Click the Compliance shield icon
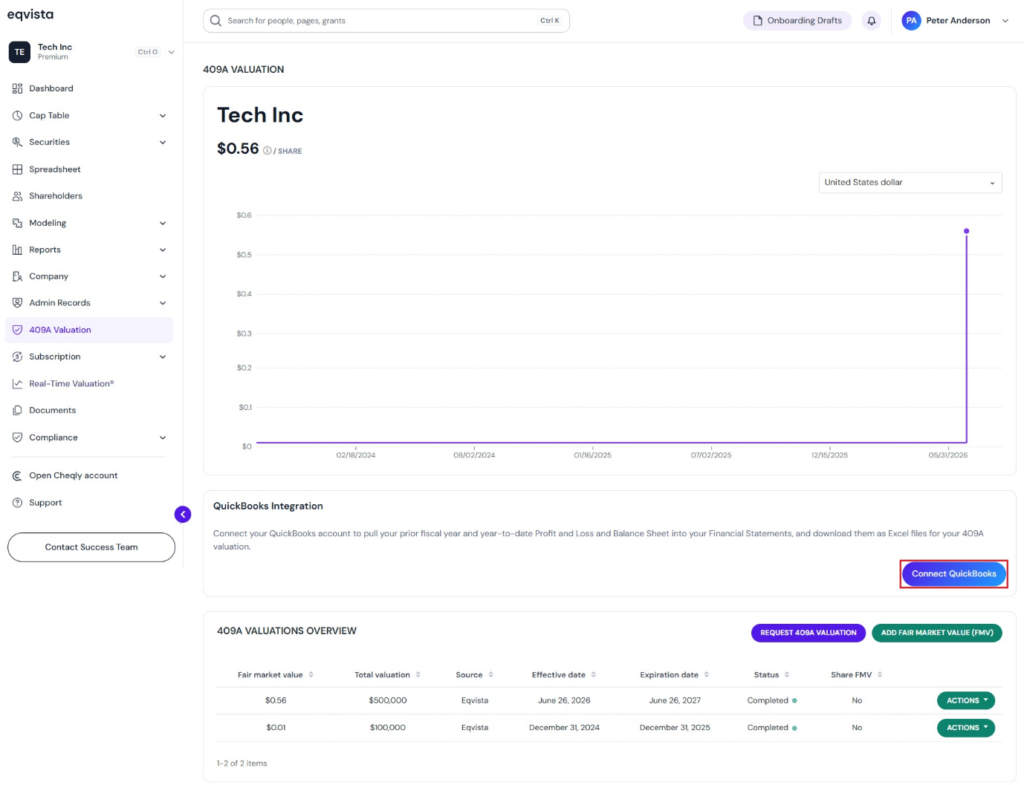 [x=17, y=438]
